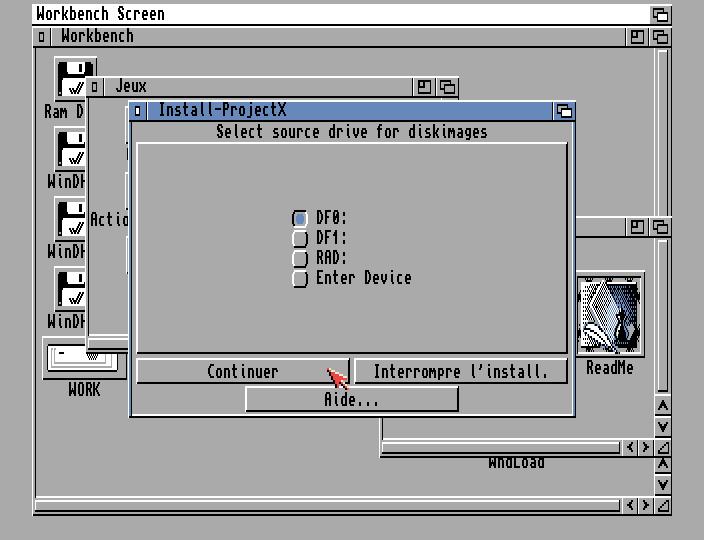
Task: Click the ReadMe window resize gadget
Action: pyautogui.click(x=663, y=447)
